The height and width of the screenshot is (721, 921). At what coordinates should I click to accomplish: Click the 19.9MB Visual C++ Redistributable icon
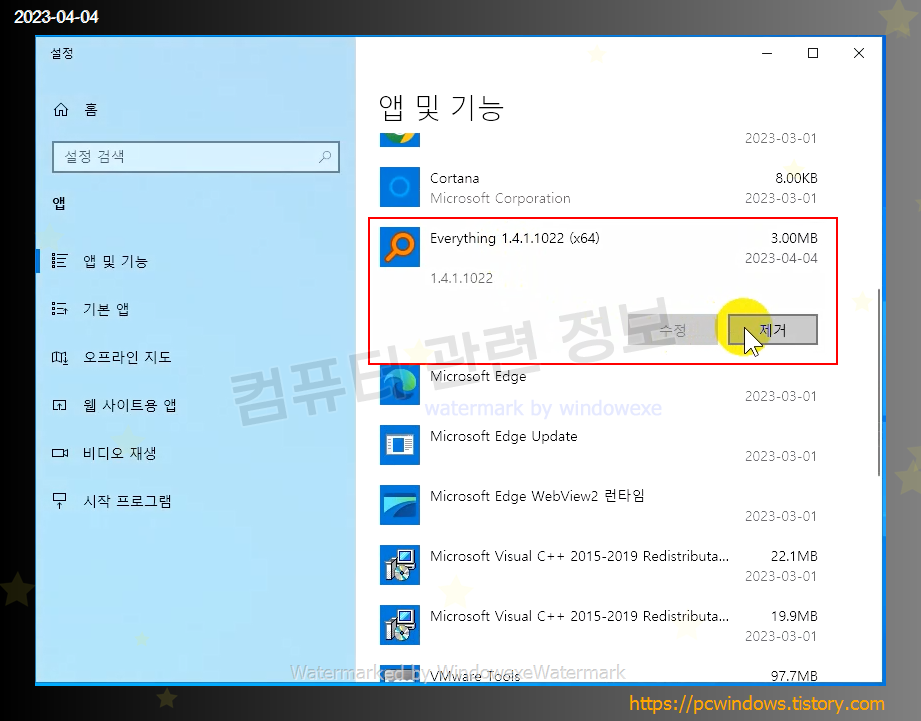pyautogui.click(x=399, y=625)
